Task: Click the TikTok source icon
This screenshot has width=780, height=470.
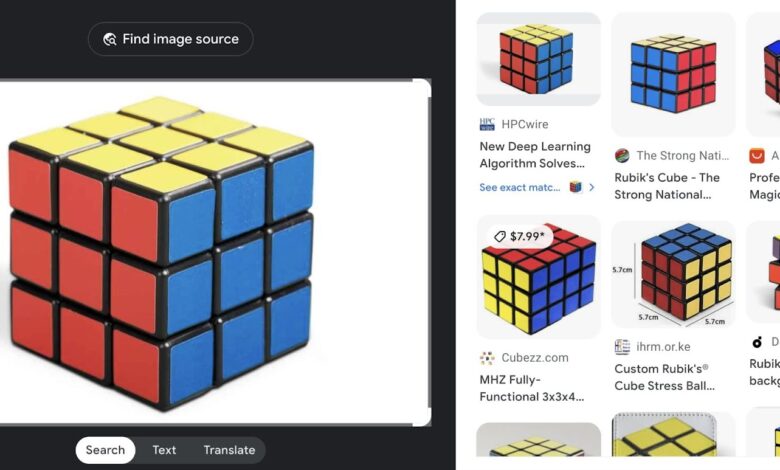Action: 757,342
